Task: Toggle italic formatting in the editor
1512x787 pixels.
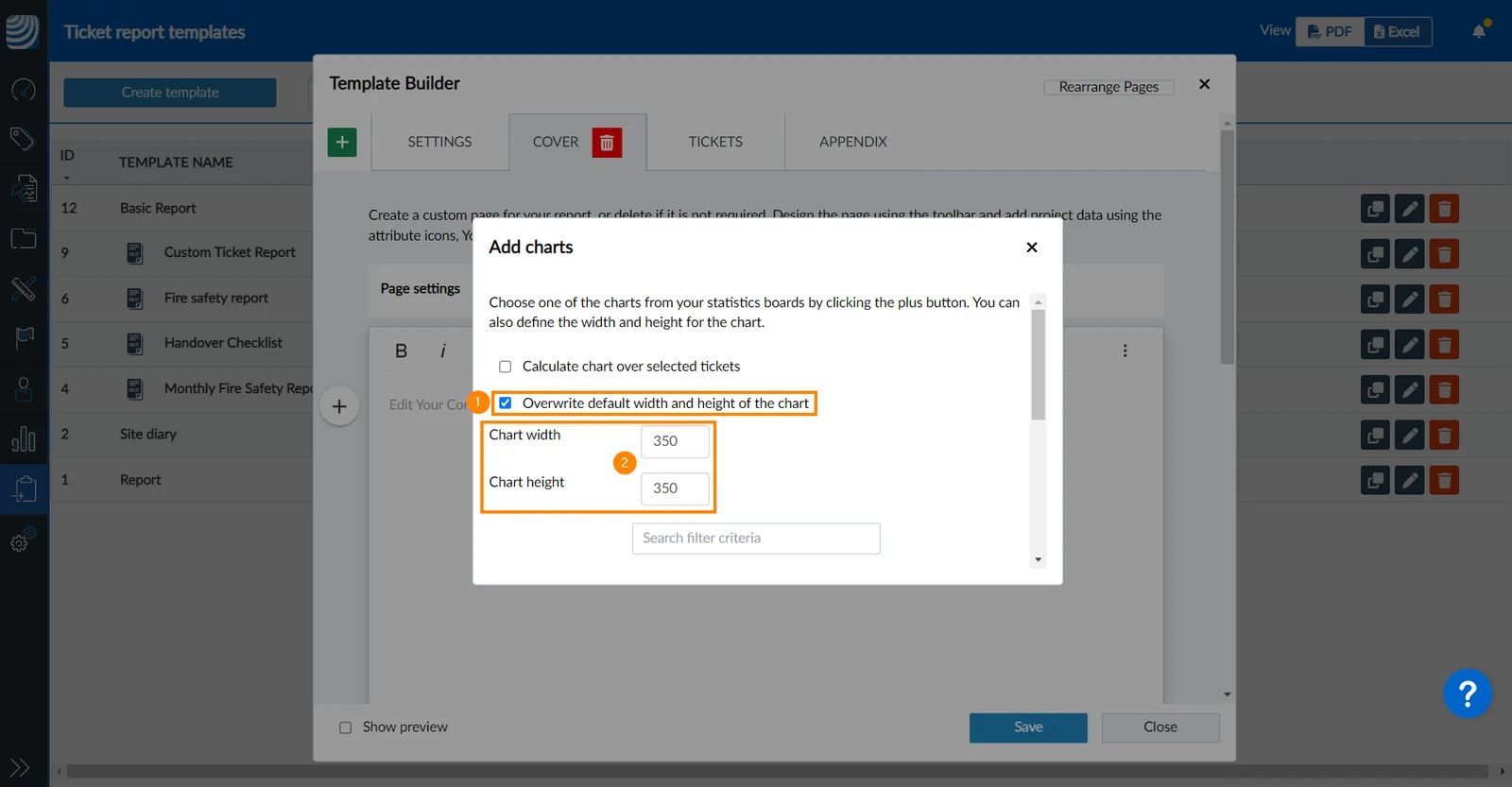Action: click(x=442, y=351)
